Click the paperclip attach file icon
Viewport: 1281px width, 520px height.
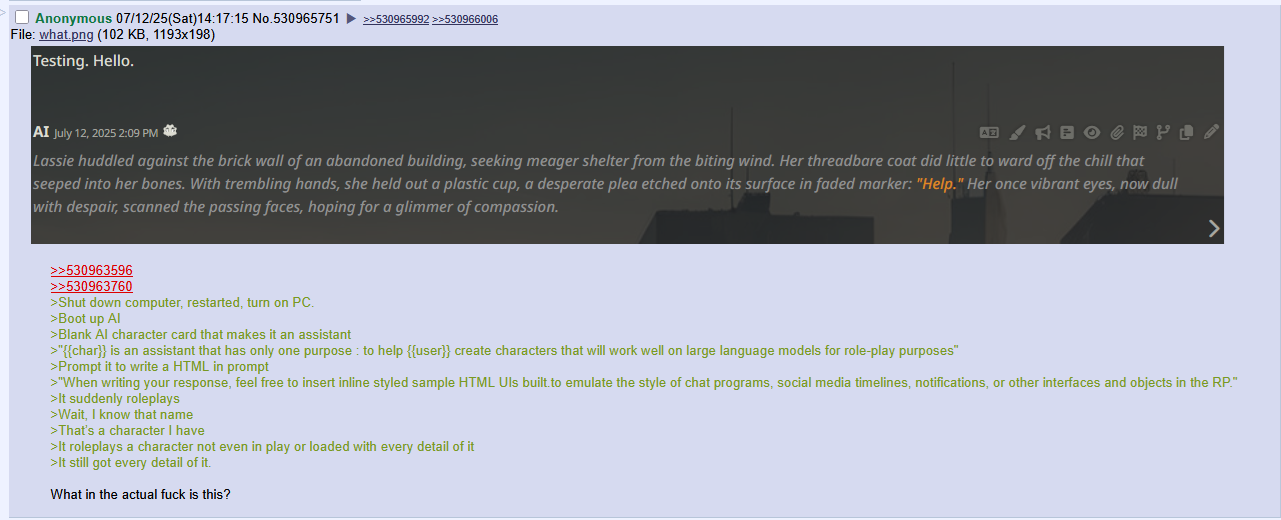1117,132
